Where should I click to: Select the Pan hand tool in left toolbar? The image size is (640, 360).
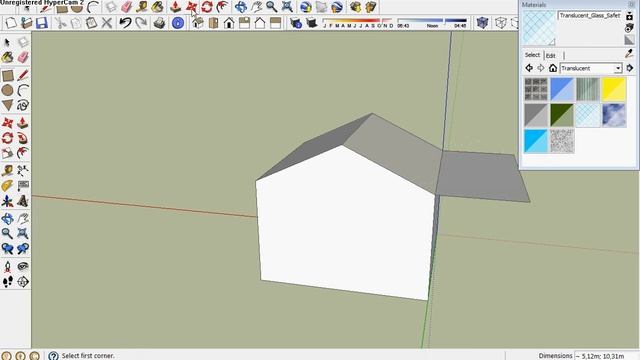pos(23,219)
